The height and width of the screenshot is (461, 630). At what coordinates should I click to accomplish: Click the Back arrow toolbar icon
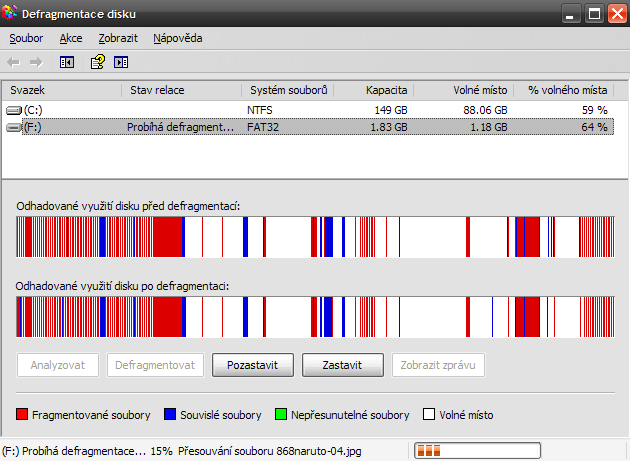14,62
